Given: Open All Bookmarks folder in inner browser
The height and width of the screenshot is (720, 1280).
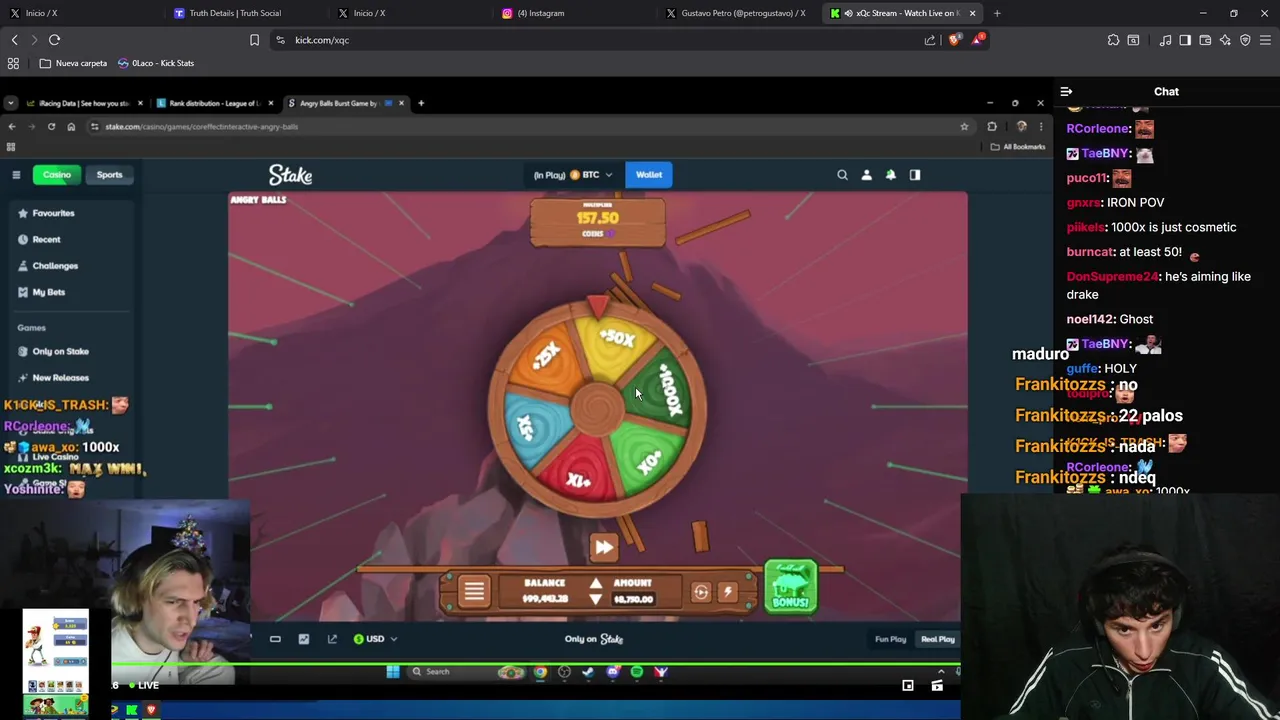Looking at the screenshot, I should click(1019, 147).
